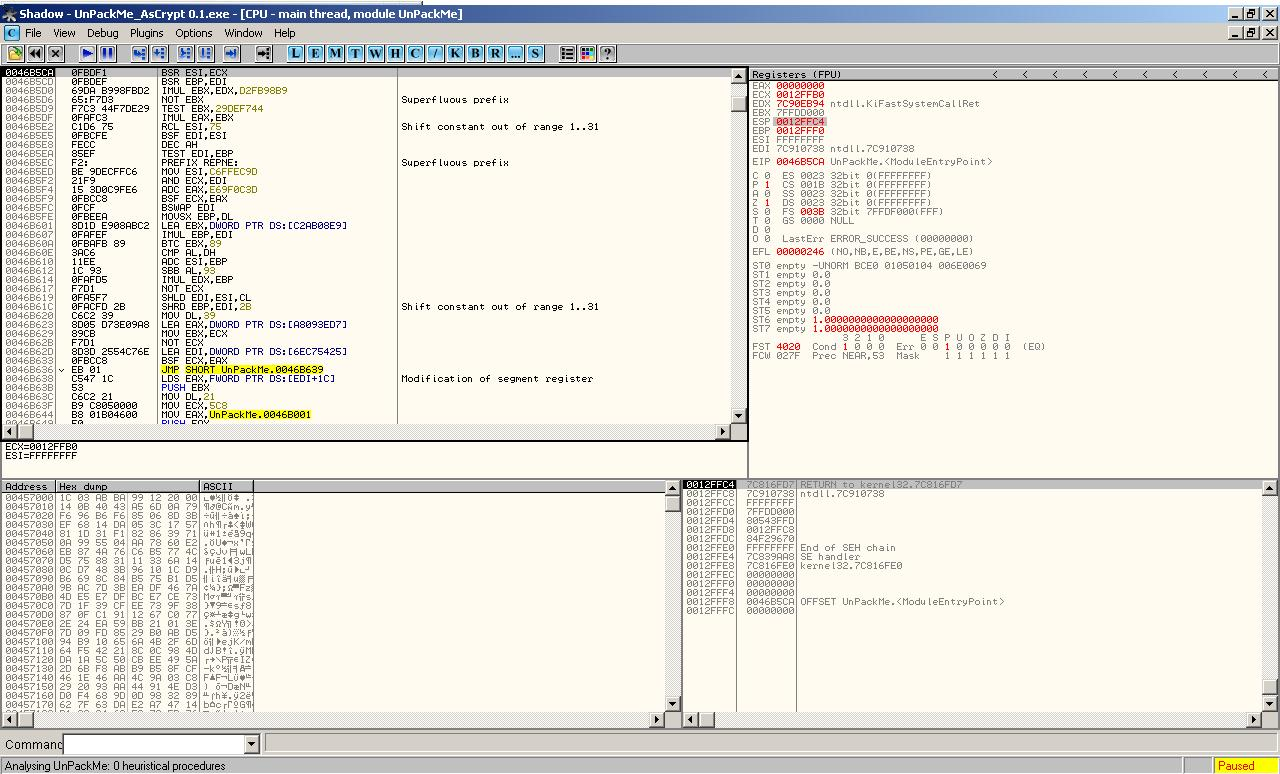
Task: Open the Debug menu
Action: coord(102,33)
